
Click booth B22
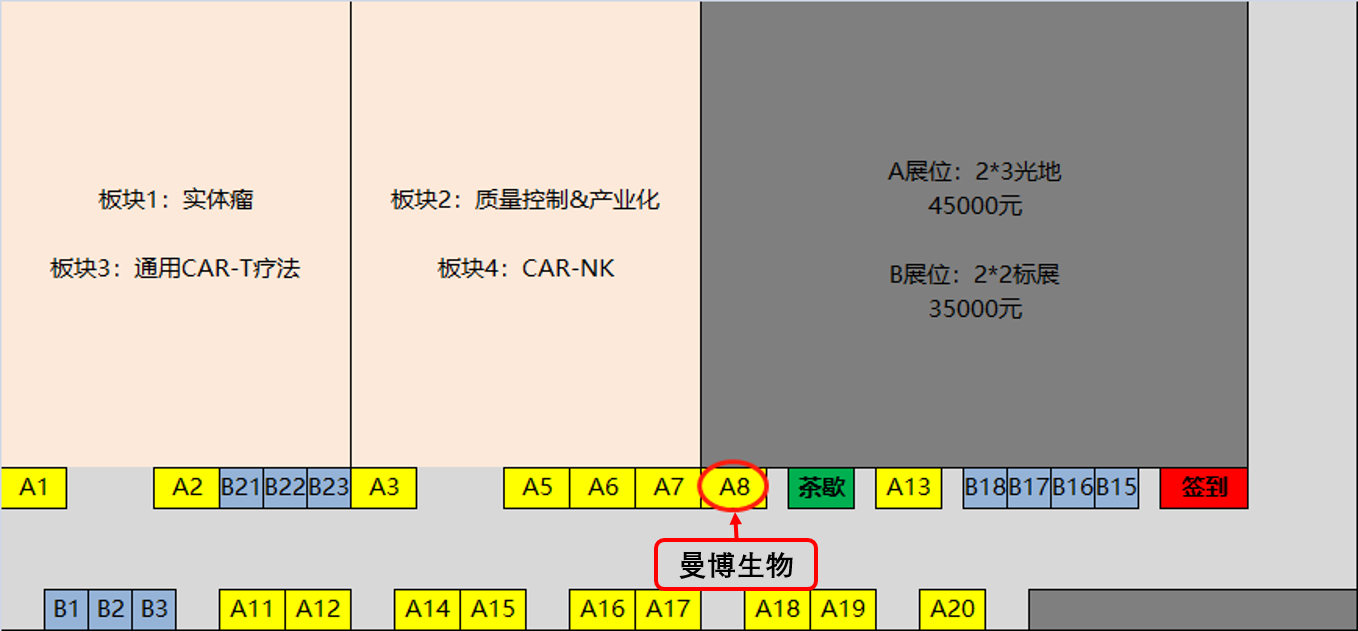click(x=285, y=488)
